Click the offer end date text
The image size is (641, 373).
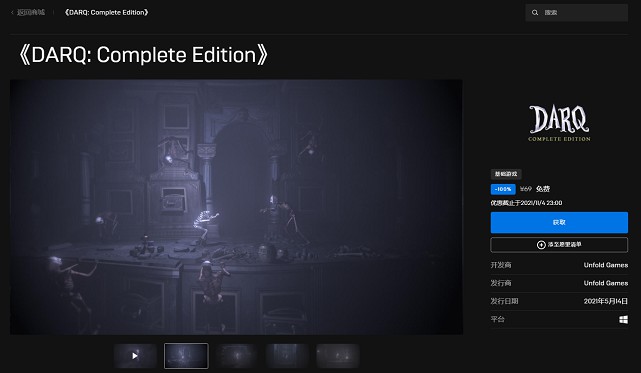point(526,203)
